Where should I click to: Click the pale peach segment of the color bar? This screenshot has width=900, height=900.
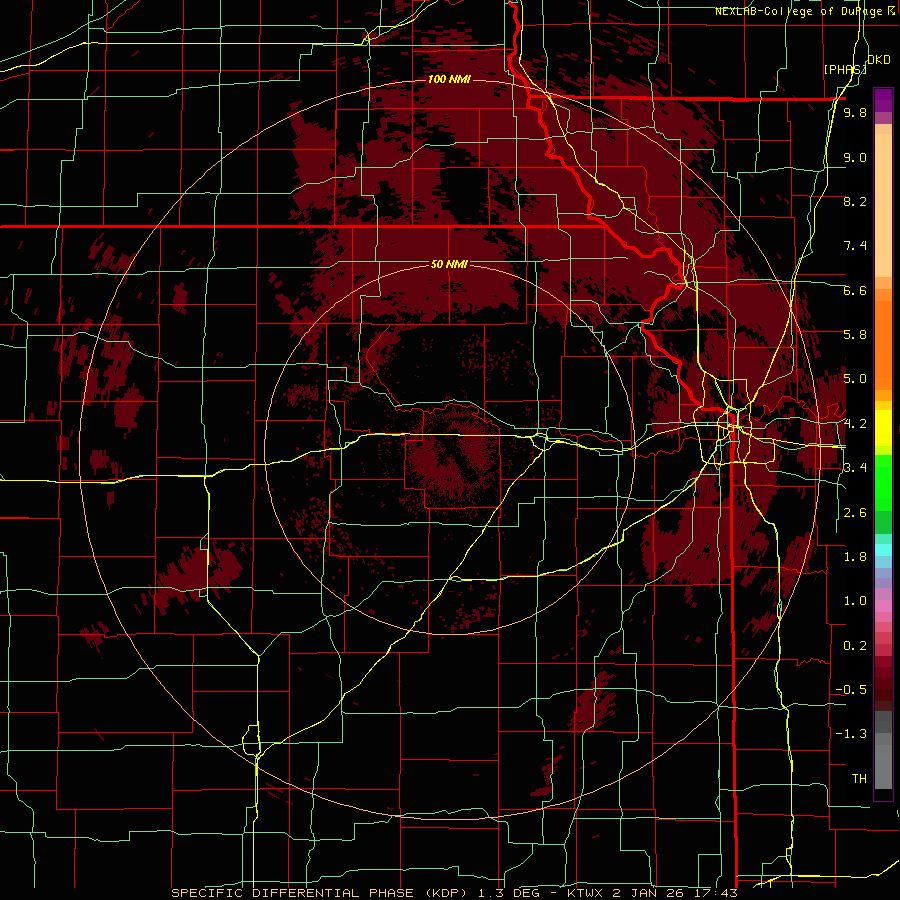[x=883, y=207]
